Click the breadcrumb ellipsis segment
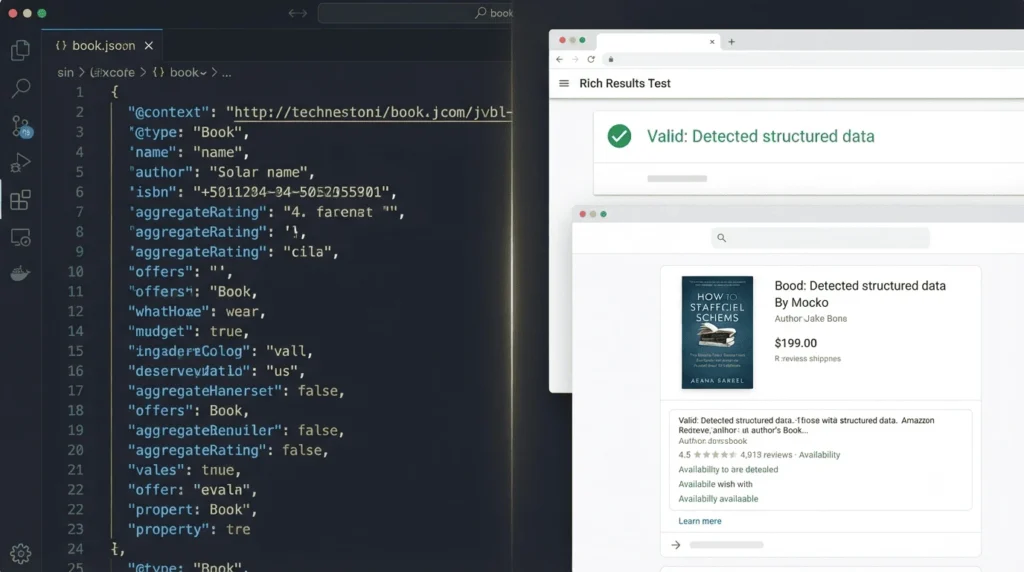The width and height of the screenshot is (1024, 572). 226,72
